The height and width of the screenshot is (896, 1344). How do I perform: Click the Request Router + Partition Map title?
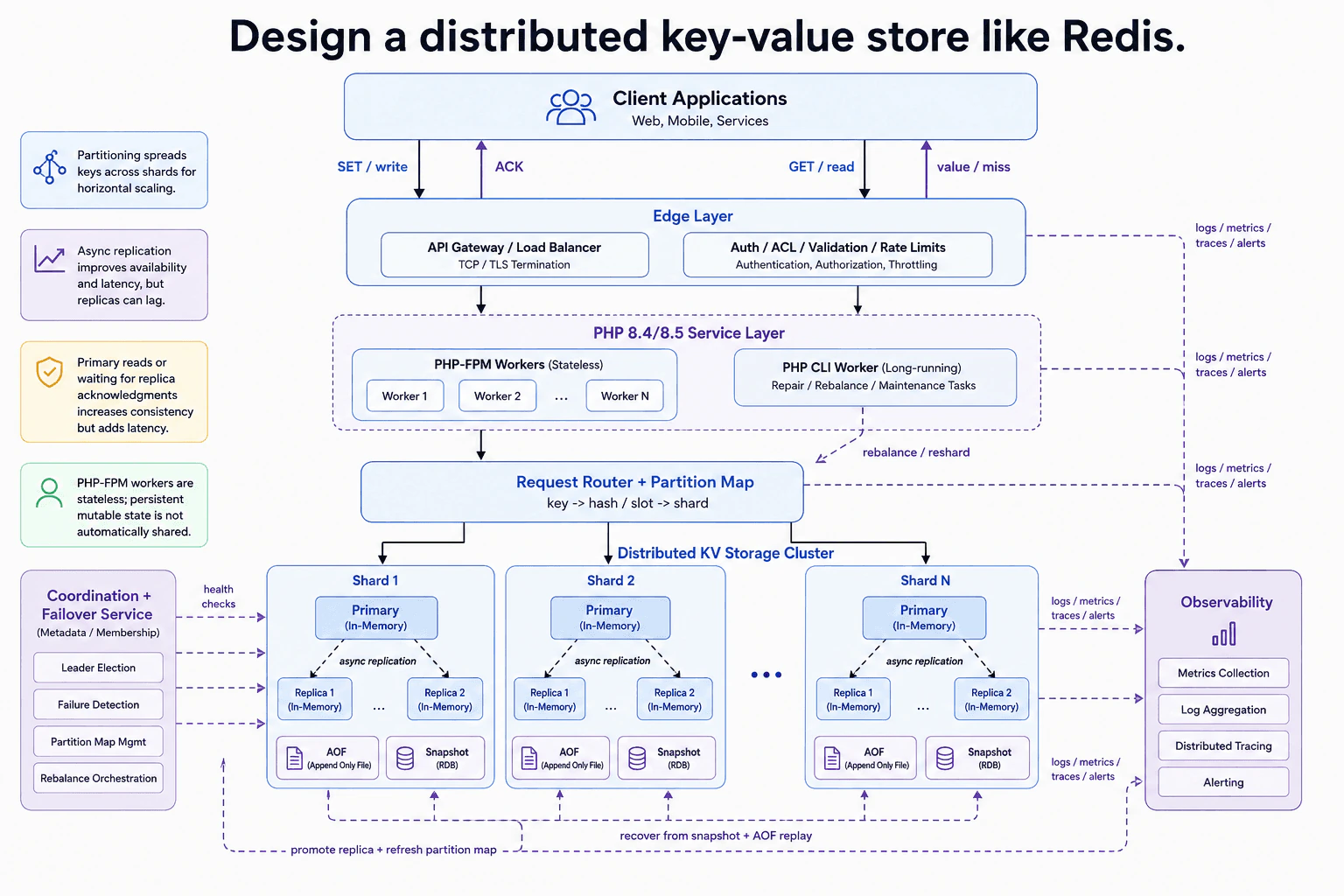(x=634, y=482)
